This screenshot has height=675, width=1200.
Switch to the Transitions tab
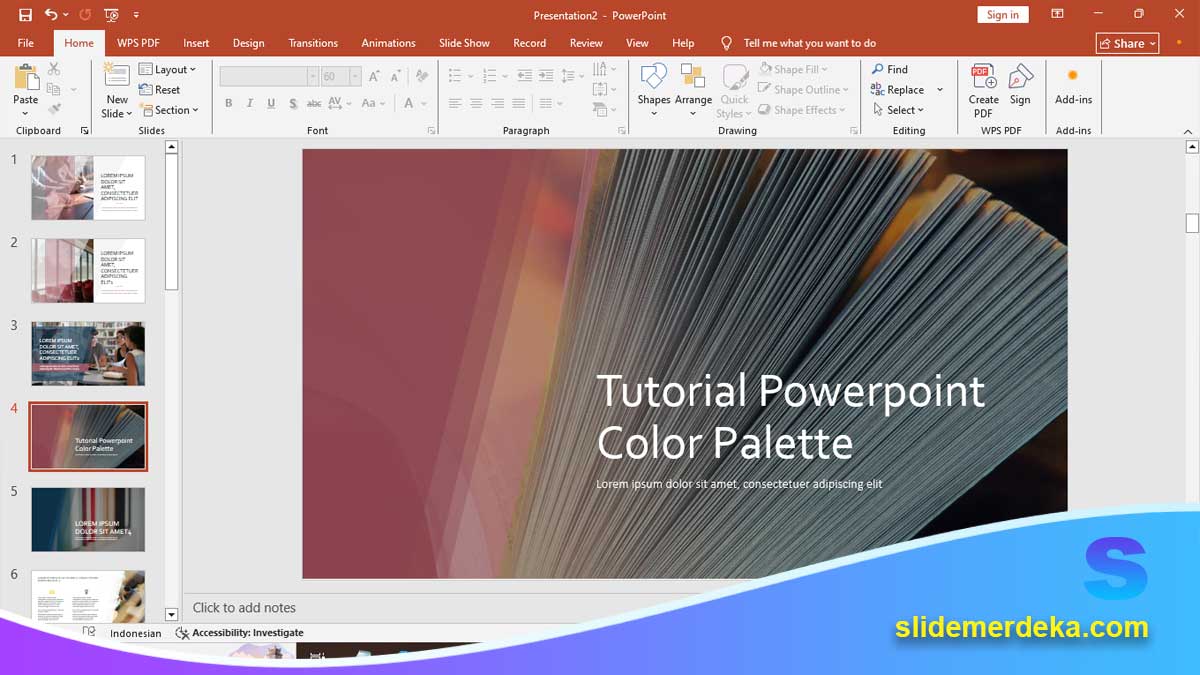pos(313,43)
